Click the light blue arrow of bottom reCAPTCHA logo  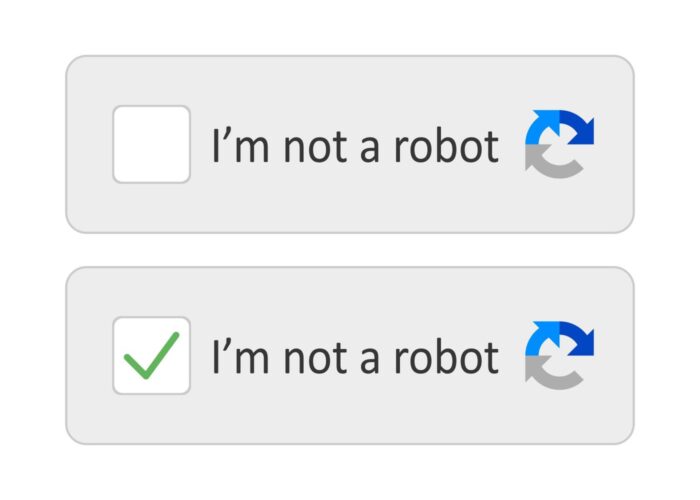click(x=540, y=338)
